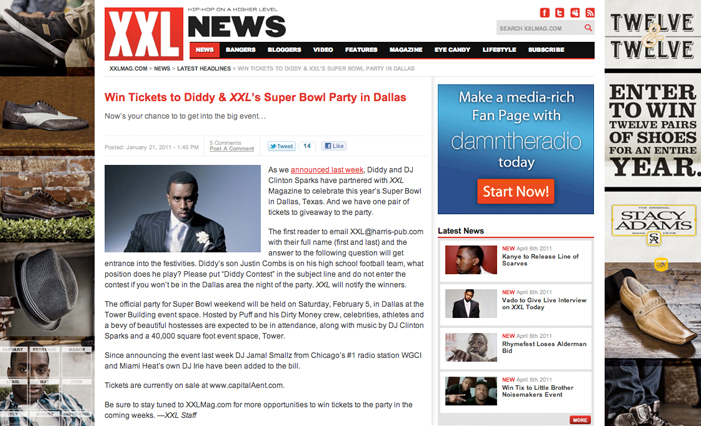
Task: Open the Bangers menu item
Action: point(241,50)
